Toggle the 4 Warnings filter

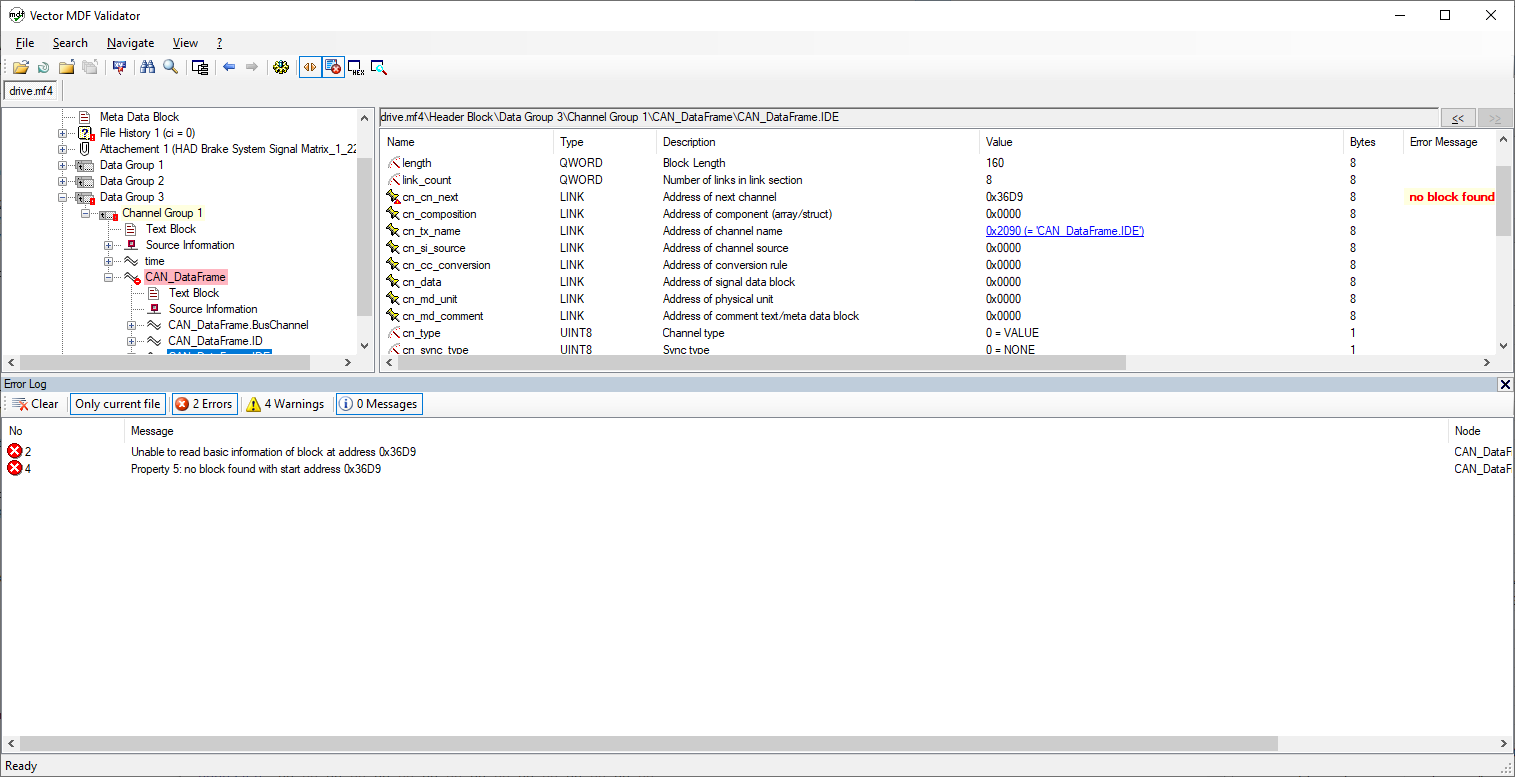coord(285,403)
